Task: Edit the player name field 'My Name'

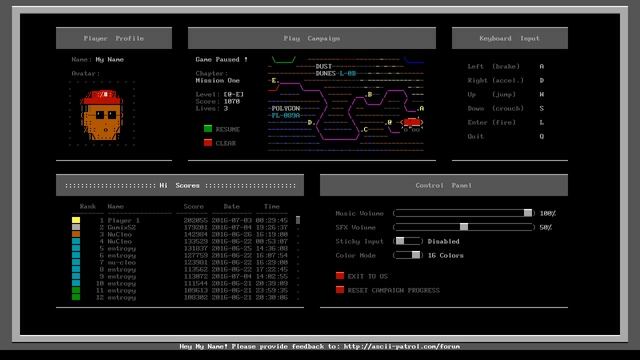Action: pyautogui.click(x=110, y=60)
